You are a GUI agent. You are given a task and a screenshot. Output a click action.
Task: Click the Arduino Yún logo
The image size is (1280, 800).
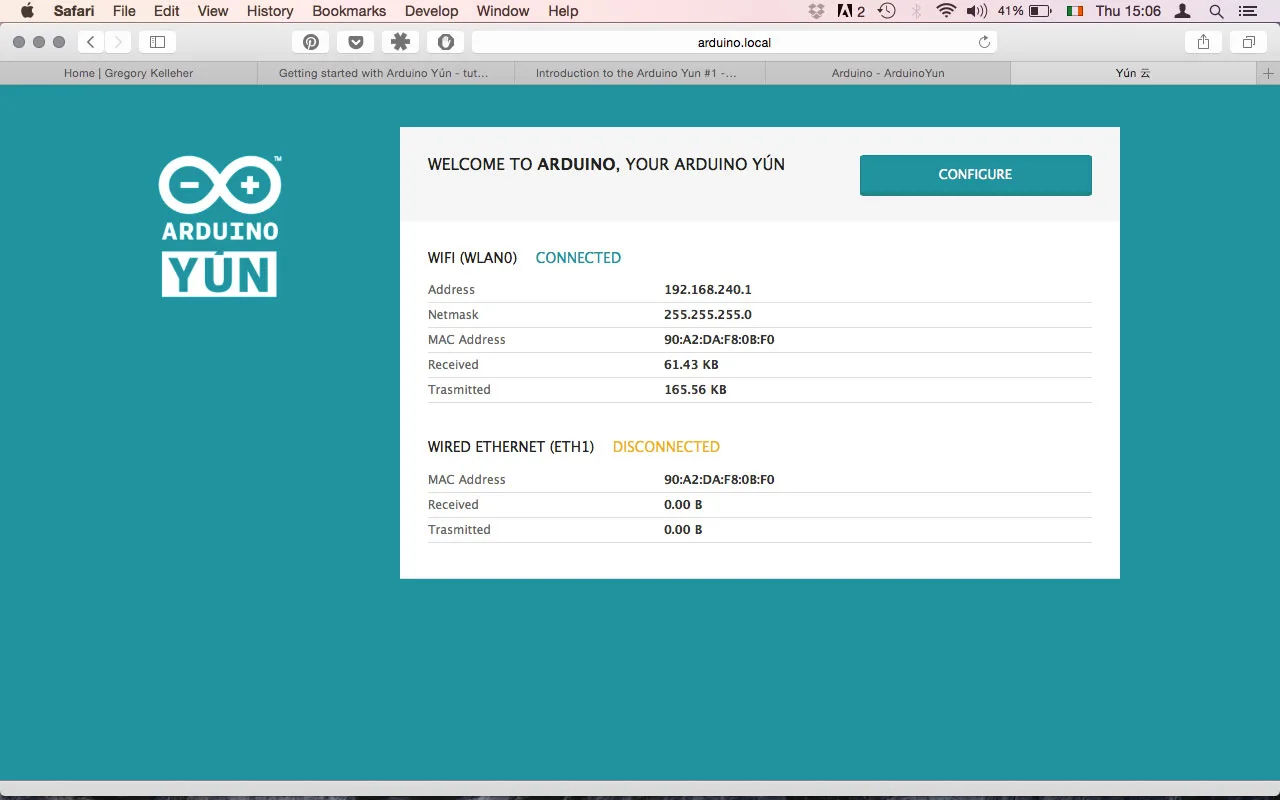pyautogui.click(x=220, y=226)
